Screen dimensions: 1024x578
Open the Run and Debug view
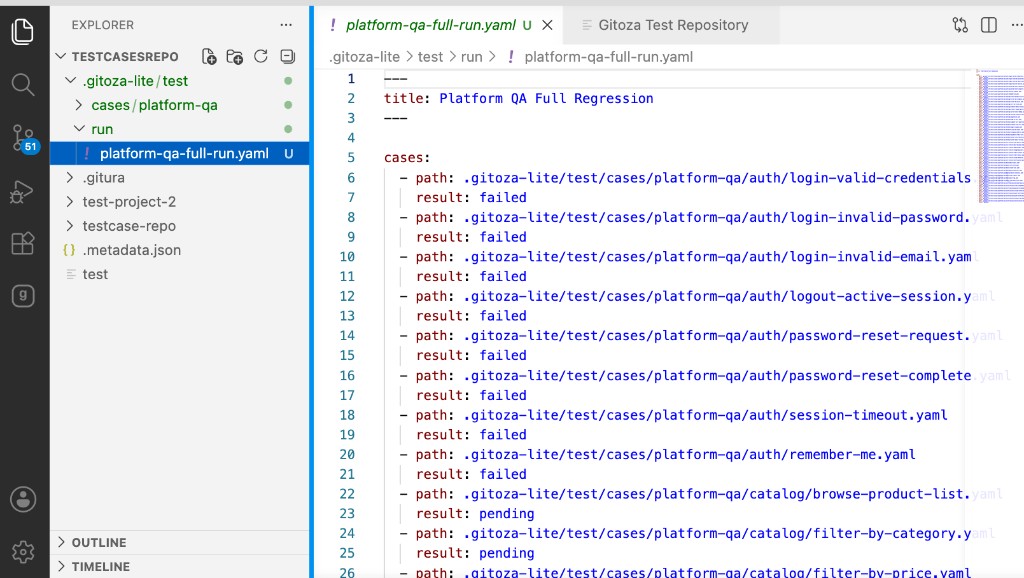coord(23,191)
